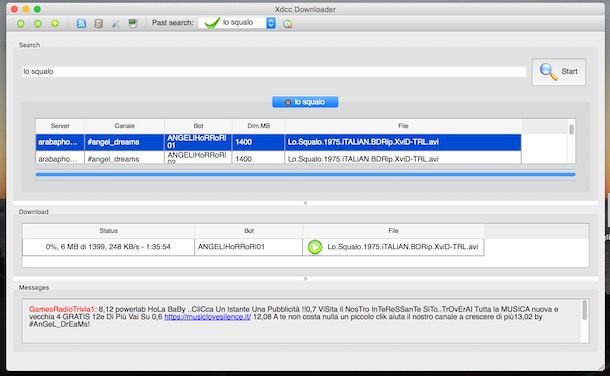The height and width of the screenshot is (376, 610).
Task: Click the blue search progress bar
Action: click(305, 175)
